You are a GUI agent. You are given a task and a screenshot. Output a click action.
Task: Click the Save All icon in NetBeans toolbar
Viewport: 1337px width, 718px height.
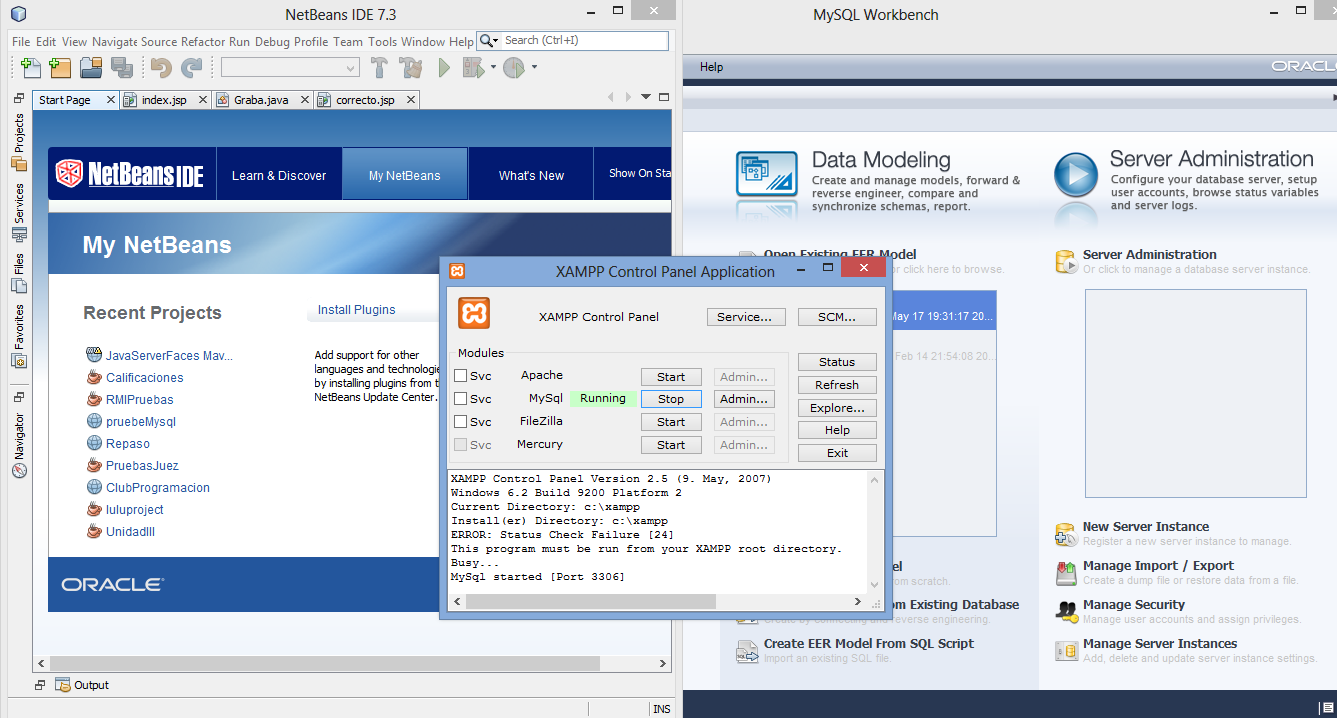[122, 68]
